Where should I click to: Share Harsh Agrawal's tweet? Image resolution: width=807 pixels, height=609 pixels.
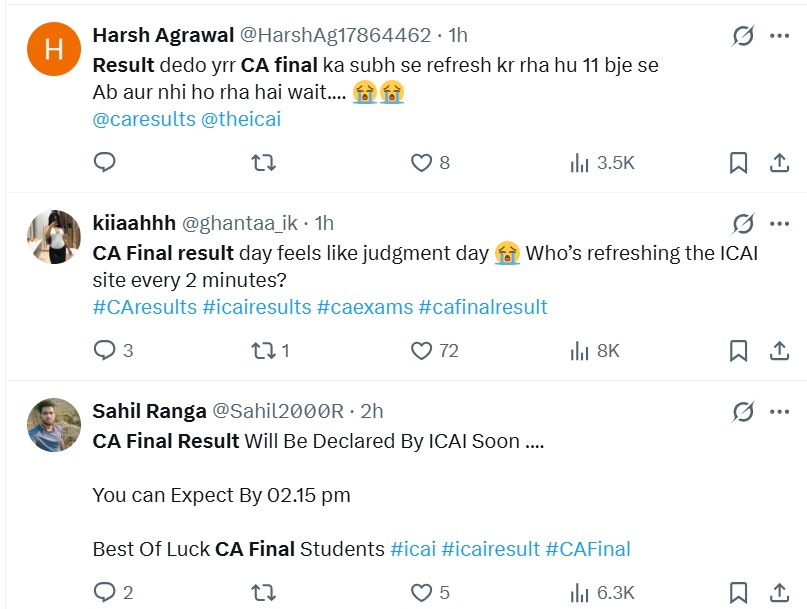click(780, 163)
